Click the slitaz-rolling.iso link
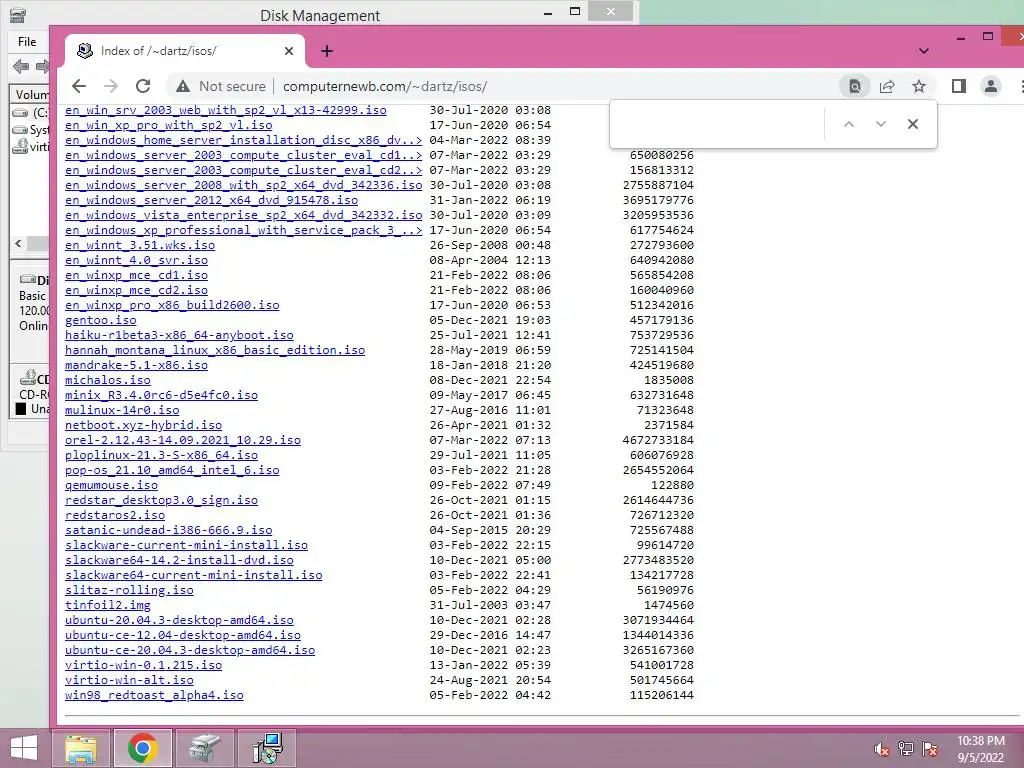Image resolution: width=1024 pixels, height=768 pixels. [x=129, y=590]
